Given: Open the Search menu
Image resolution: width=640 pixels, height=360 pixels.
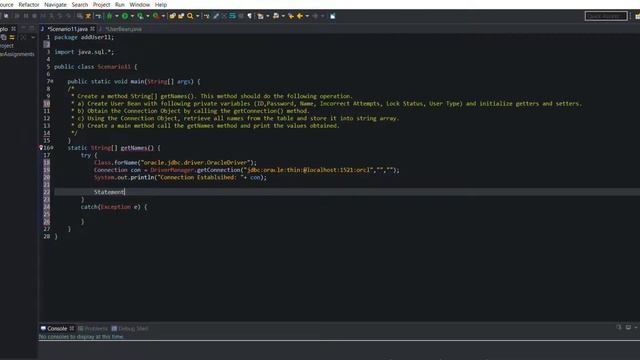Looking at the screenshot, I should point(80,4).
